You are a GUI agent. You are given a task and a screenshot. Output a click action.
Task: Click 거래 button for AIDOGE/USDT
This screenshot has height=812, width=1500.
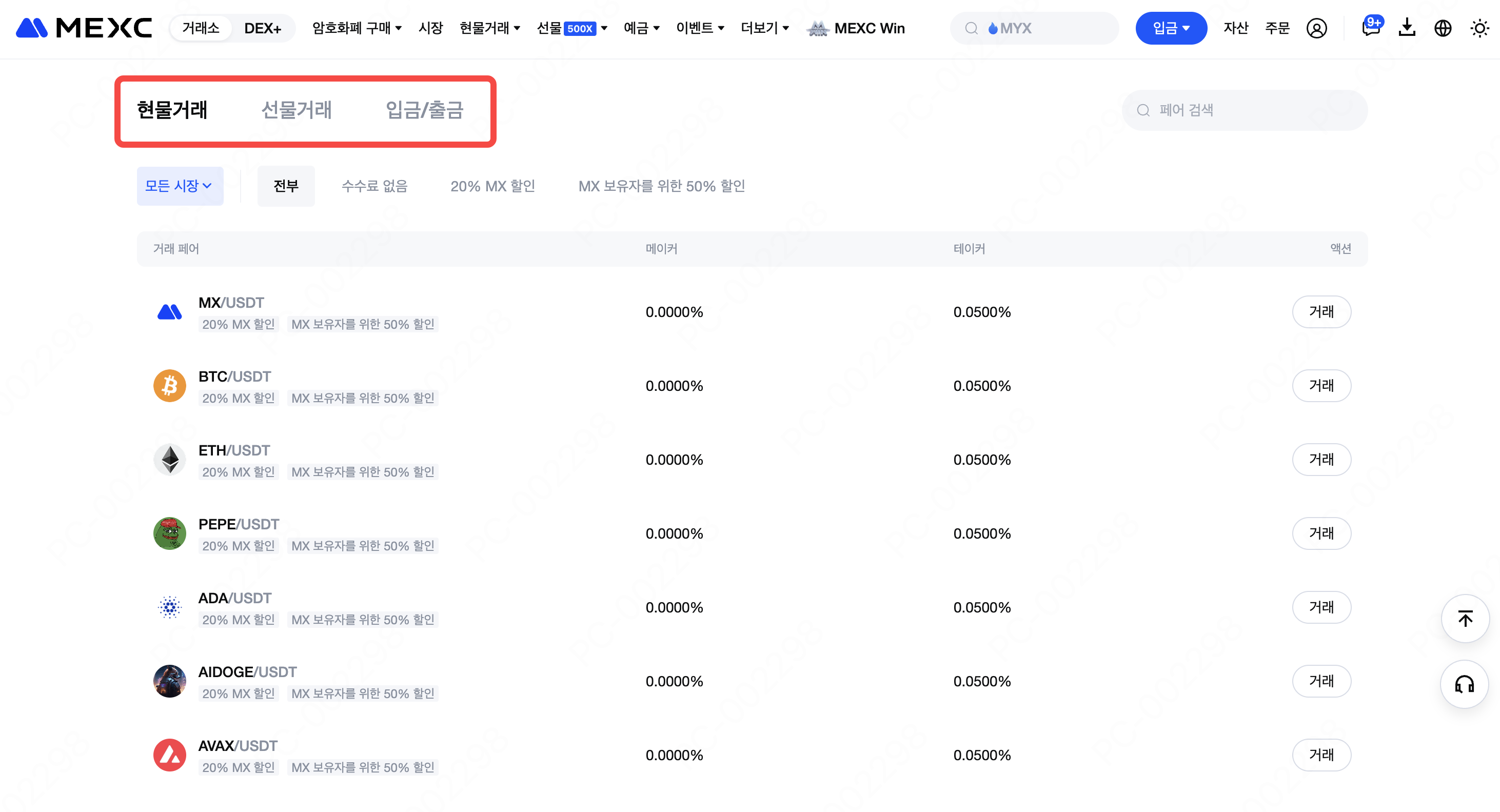pyautogui.click(x=1321, y=681)
